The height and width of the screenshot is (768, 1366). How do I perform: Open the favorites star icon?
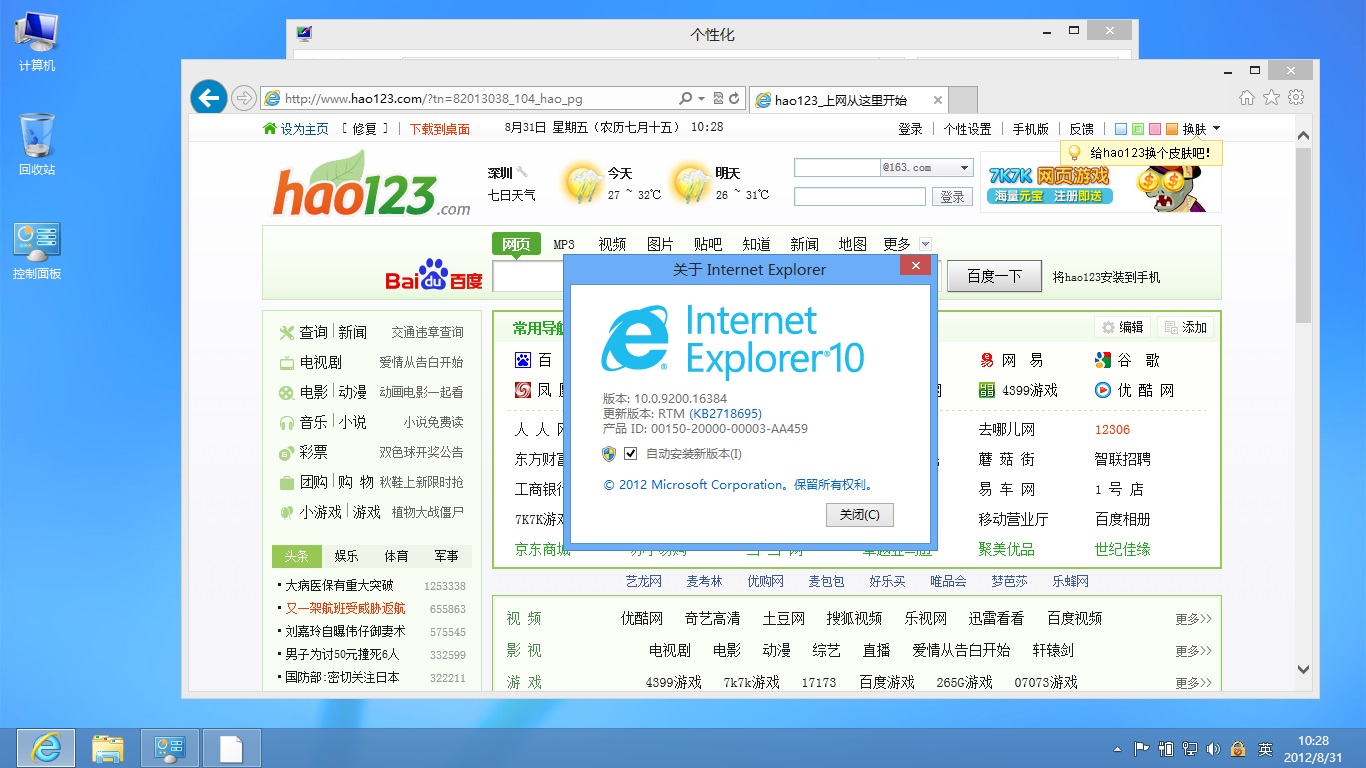1271,98
